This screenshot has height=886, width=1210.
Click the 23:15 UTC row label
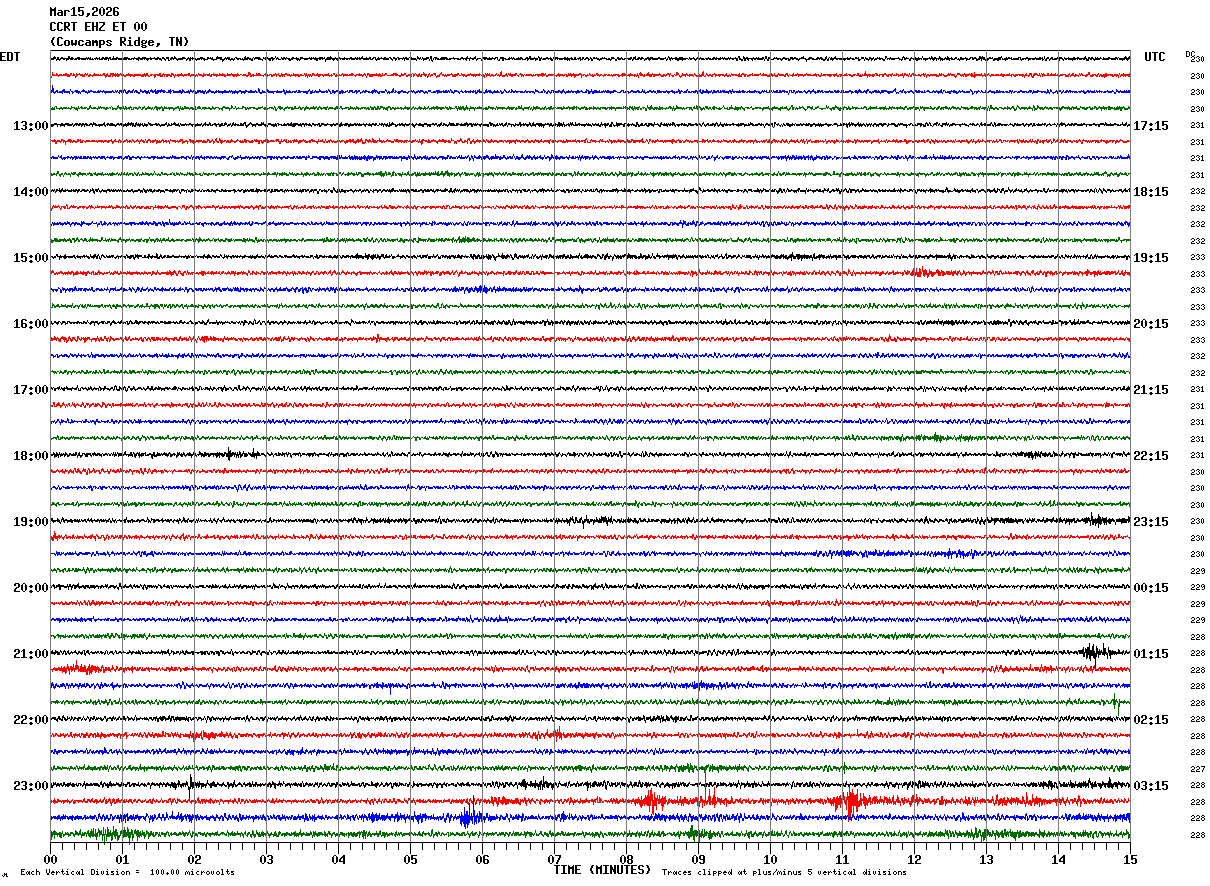point(1151,522)
